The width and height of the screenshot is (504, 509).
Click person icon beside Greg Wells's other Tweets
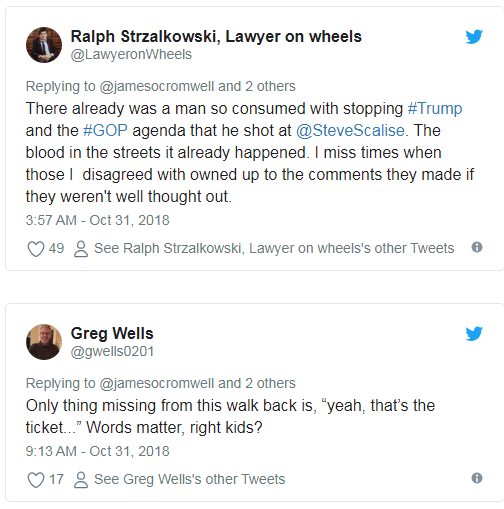click(x=81, y=480)
